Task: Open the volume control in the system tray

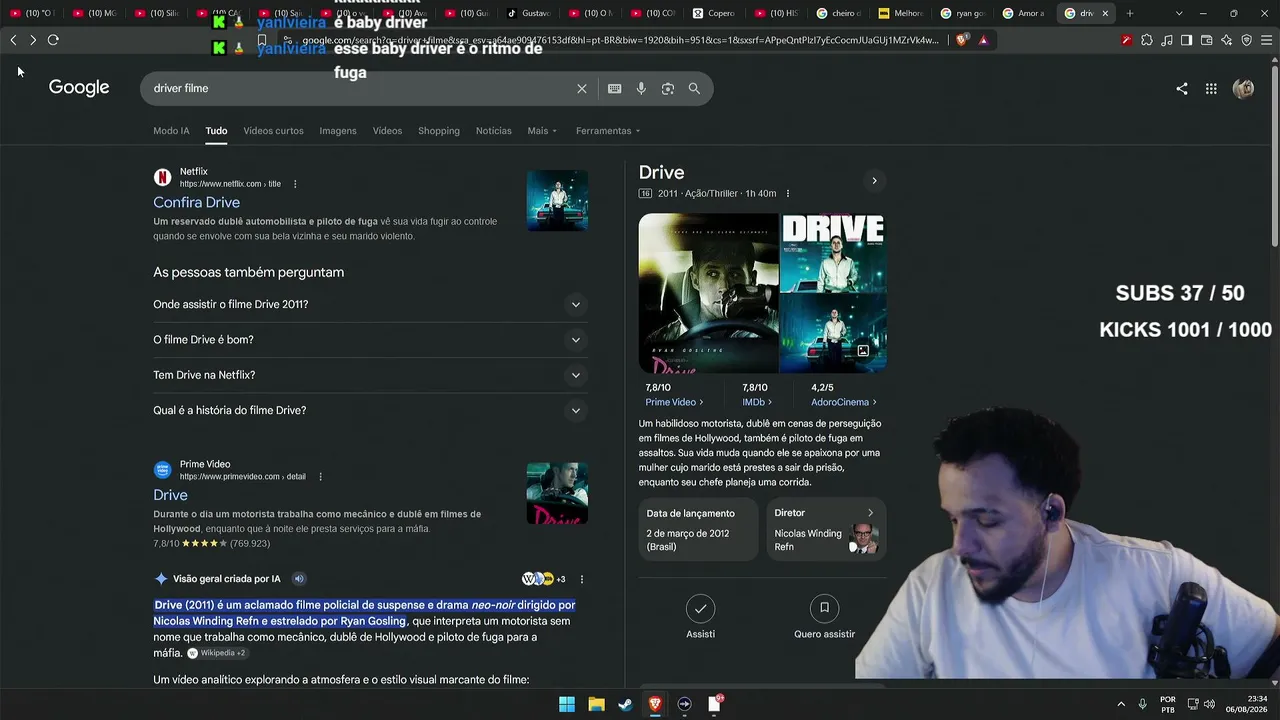Action: 1208,704
